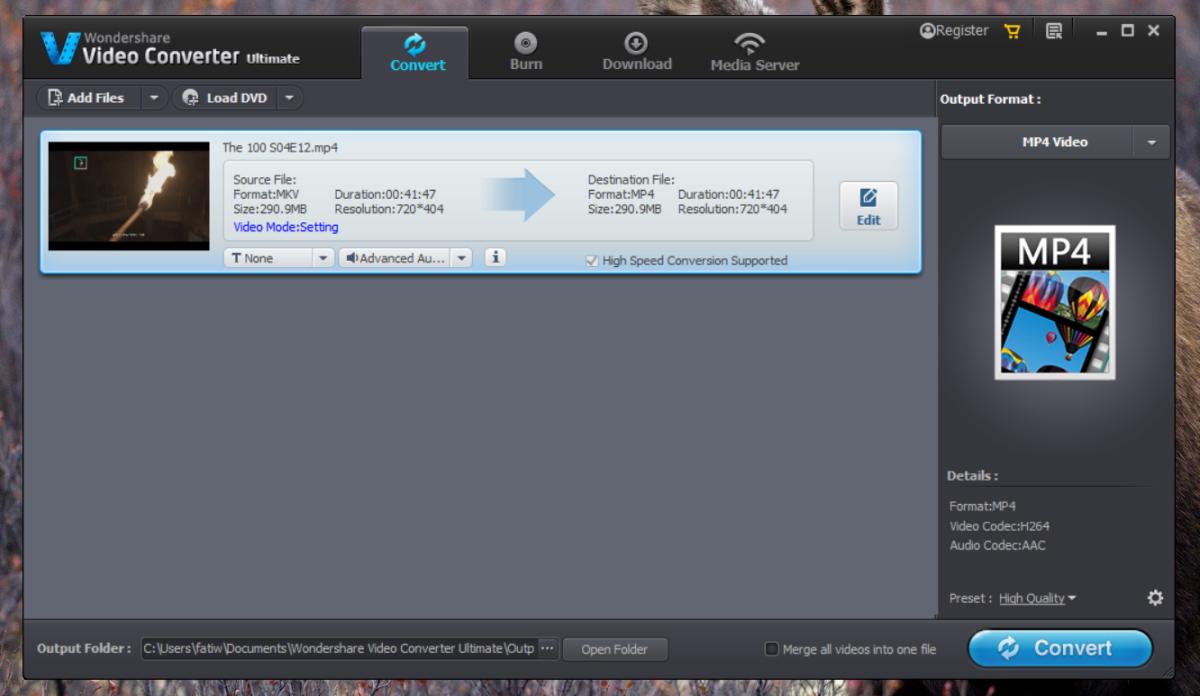
Task: Click the blue Convert button
Action: tap(1060, 648)
